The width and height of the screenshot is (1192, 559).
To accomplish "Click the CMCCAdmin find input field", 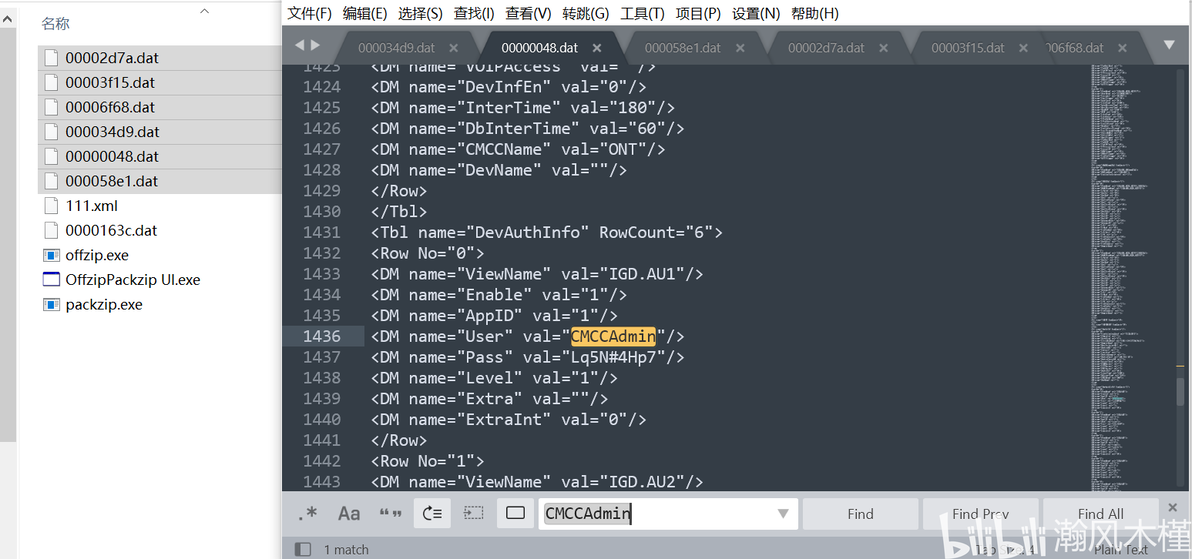I will (x=657, y=514).
